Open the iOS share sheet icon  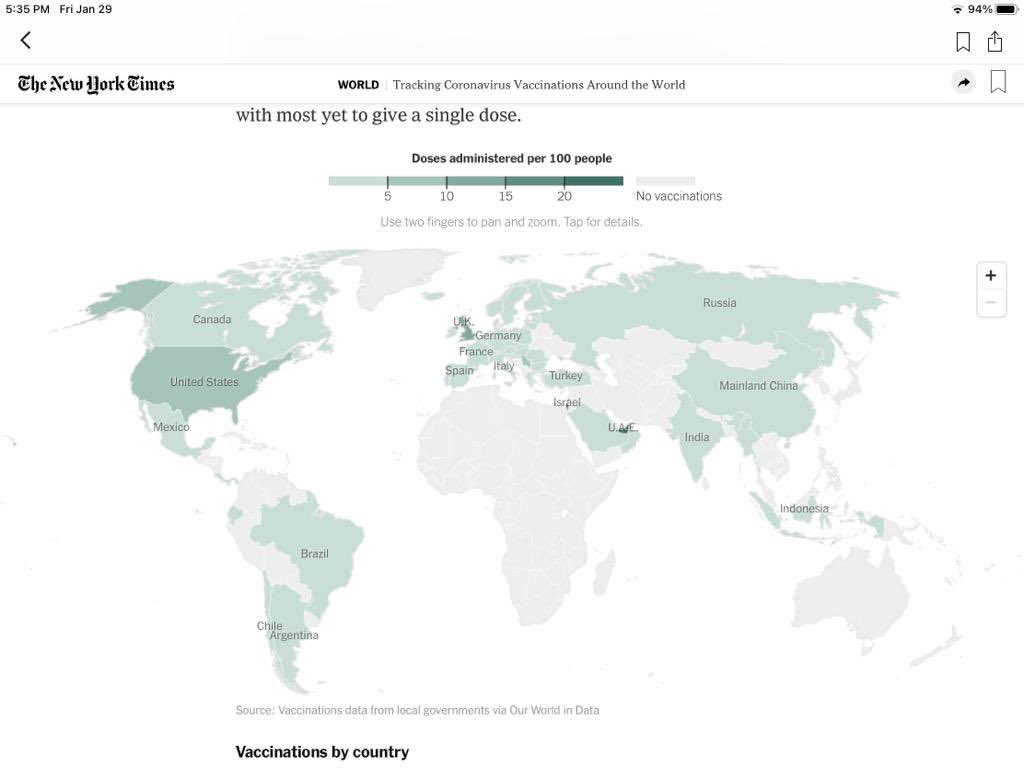coord(995,41)
